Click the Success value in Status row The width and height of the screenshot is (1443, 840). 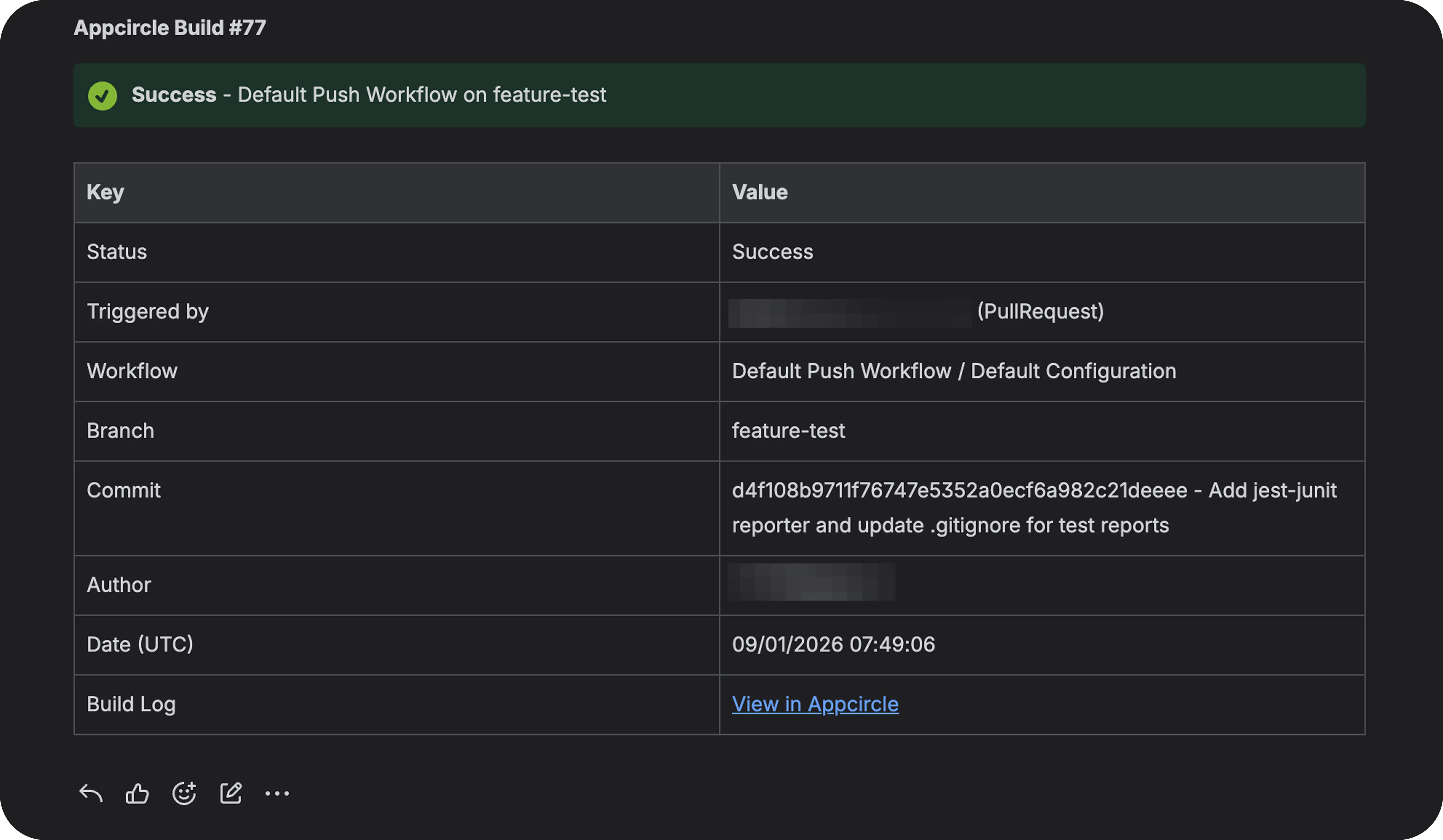click(773, 252)
